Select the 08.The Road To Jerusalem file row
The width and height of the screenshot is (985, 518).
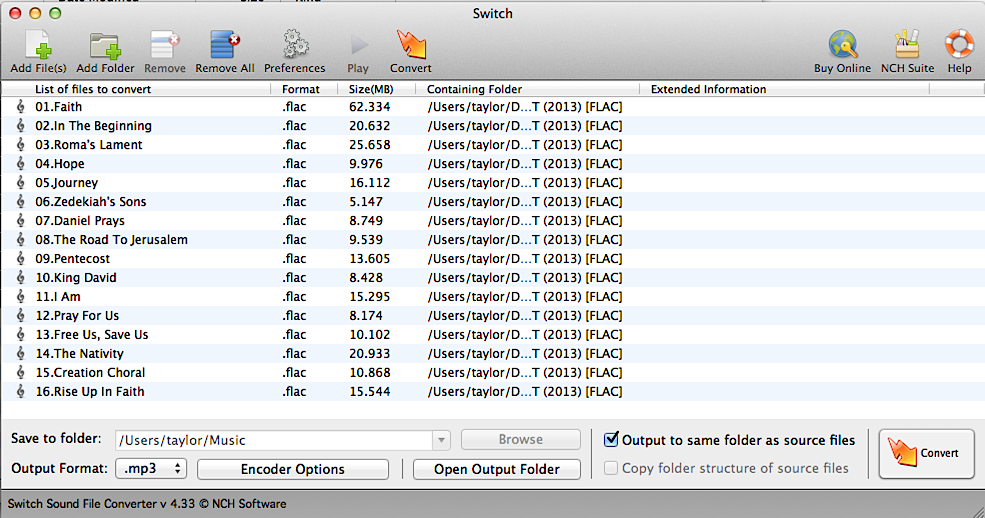tap(111, 240)
